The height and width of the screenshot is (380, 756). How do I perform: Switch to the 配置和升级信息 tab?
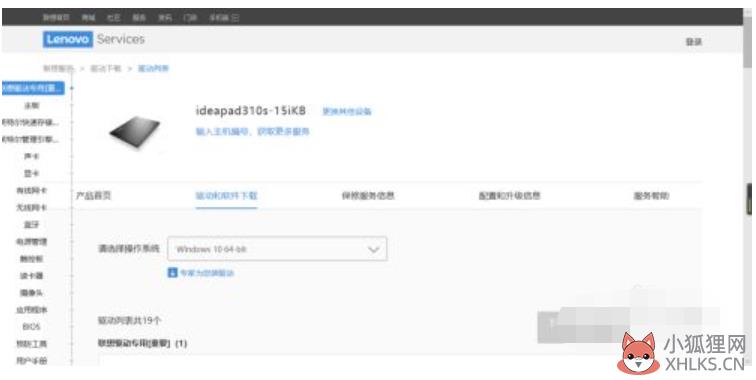(509, 195)
